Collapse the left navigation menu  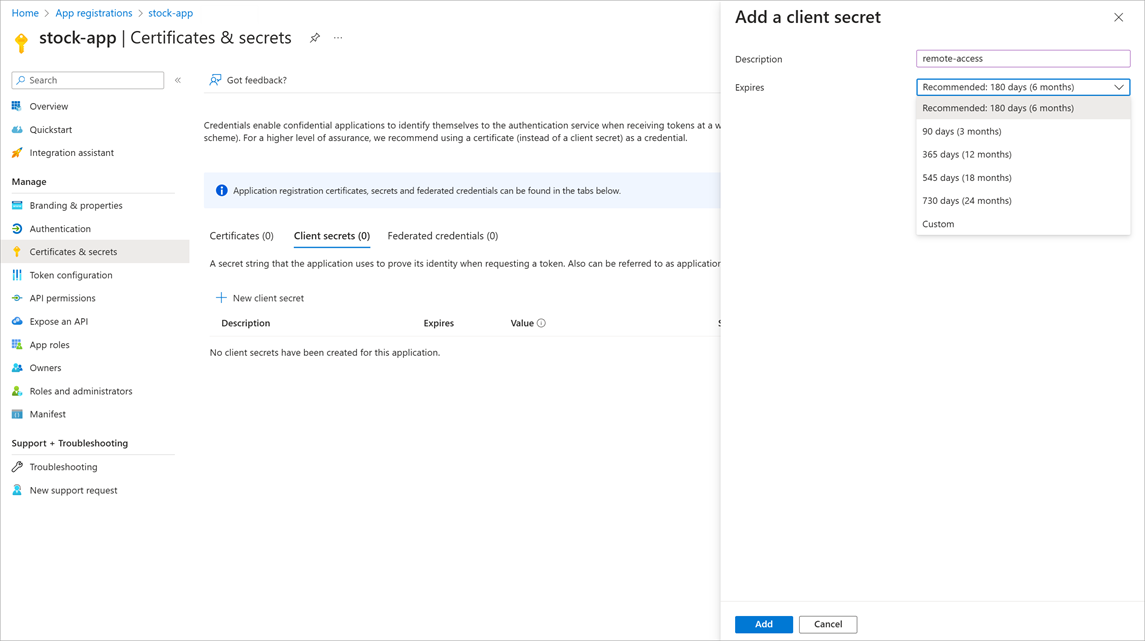click(177, 80)
